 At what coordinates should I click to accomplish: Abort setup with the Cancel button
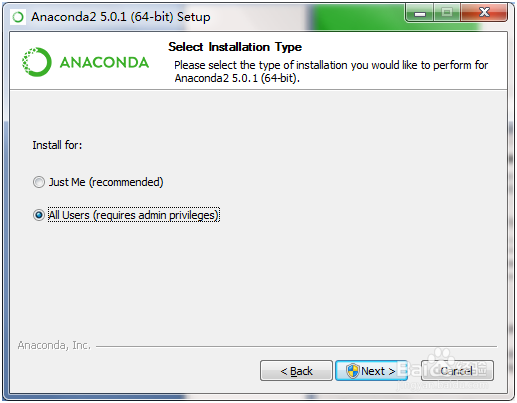(x=457, y=370)
